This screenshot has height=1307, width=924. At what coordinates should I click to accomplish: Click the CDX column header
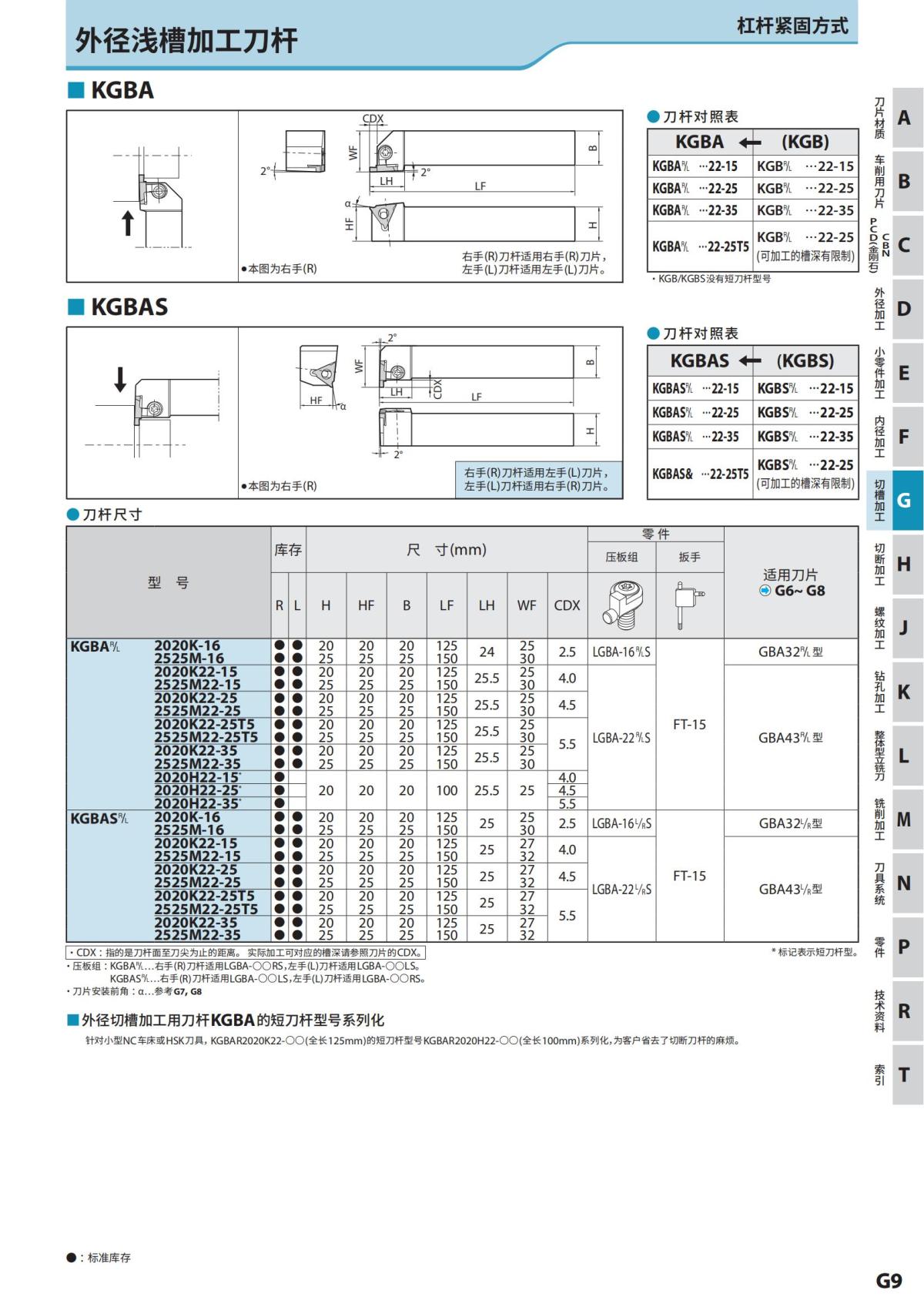pos(567,605)
